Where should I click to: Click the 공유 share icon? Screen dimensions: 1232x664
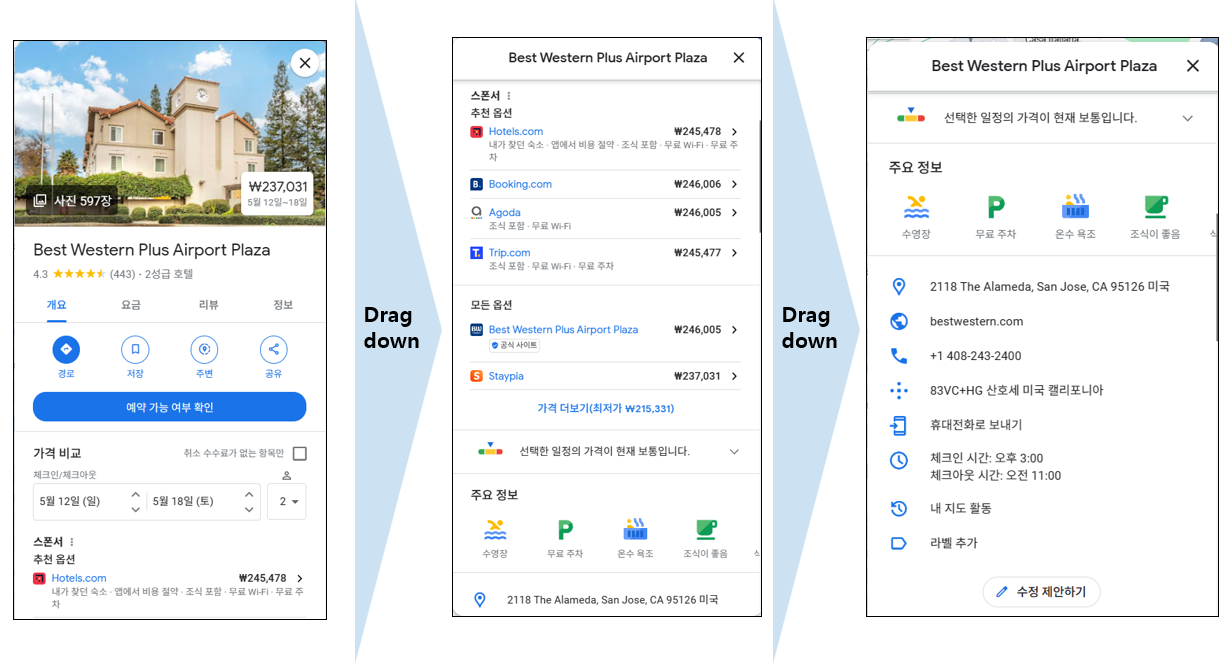(273, 349)
